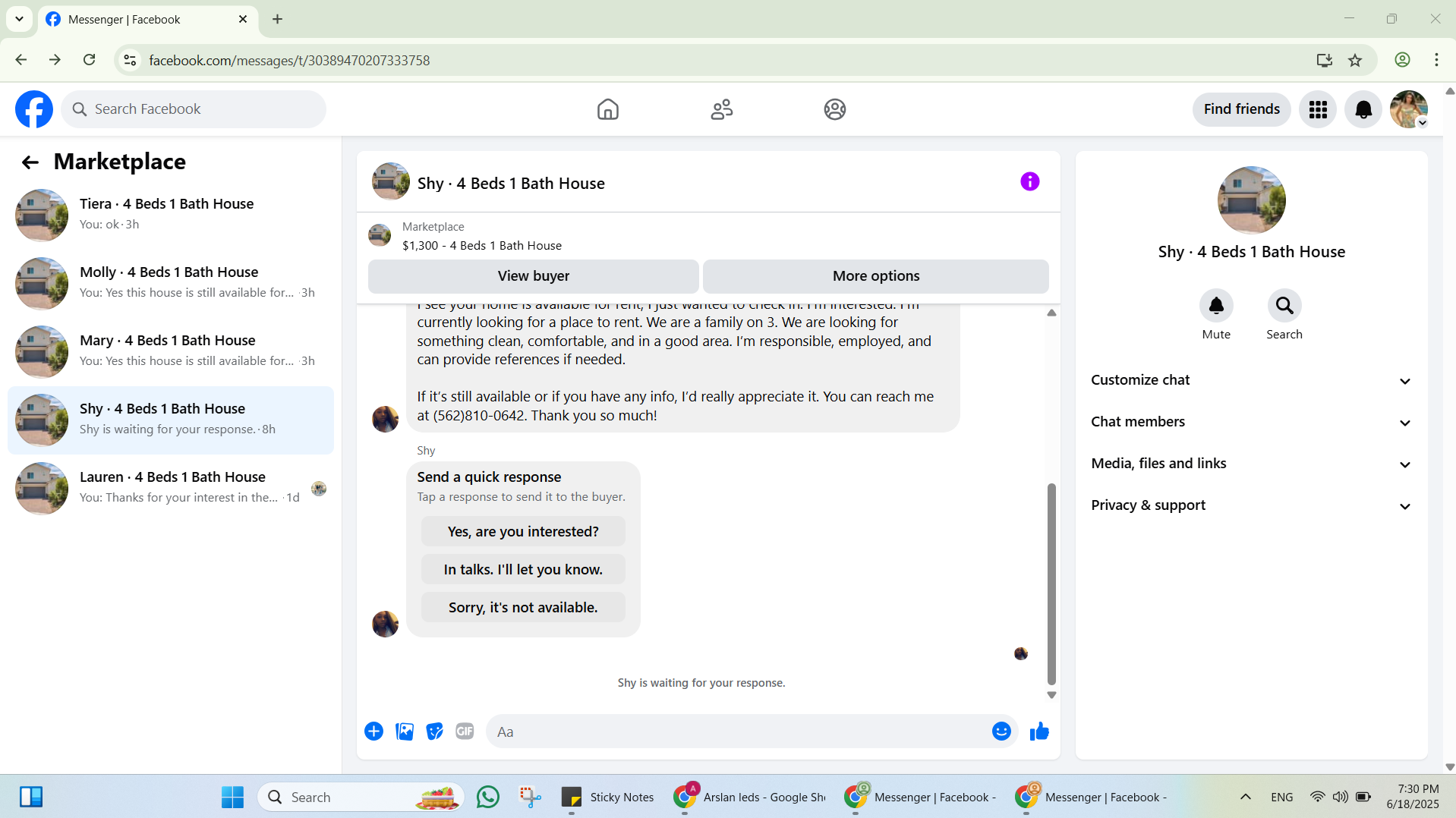Screen dimensions: 1456x818
Task: Reload the page with browser refresh
Action: click(x=89, y=60)
